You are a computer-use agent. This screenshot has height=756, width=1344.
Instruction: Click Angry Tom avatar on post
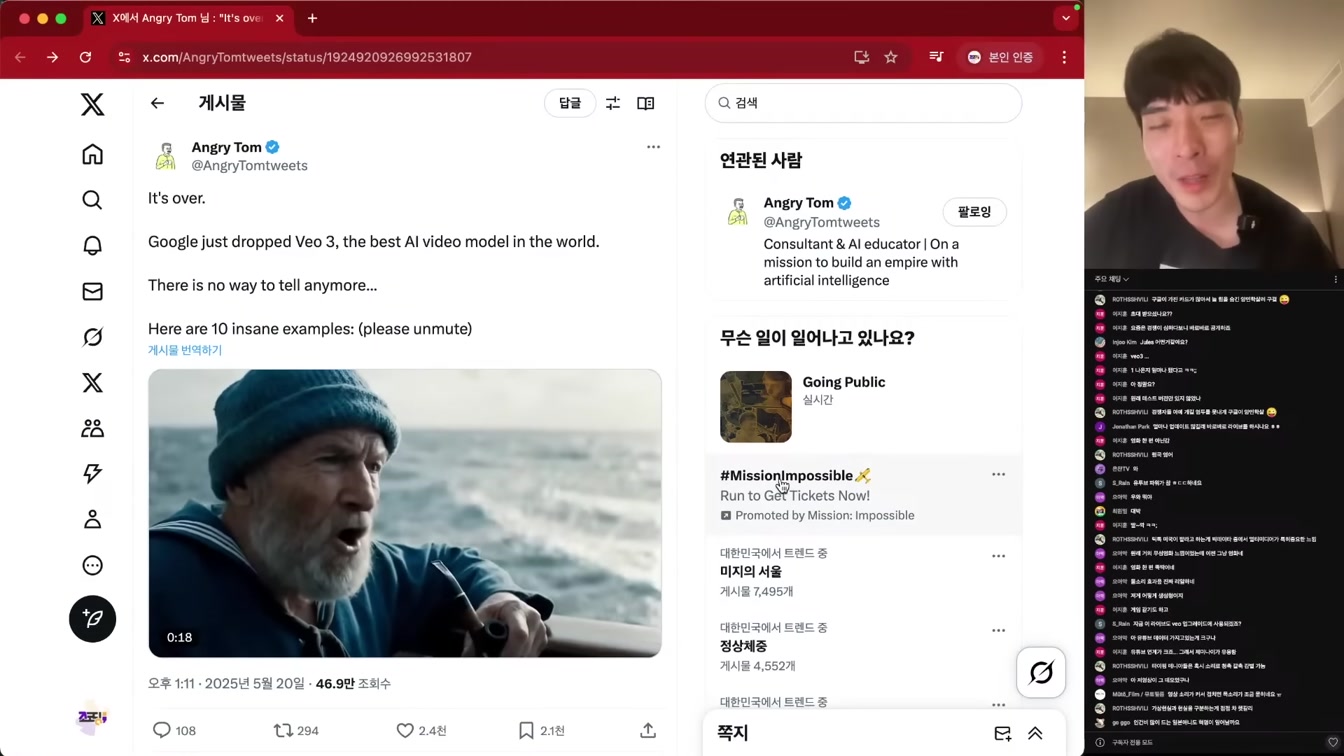coord(166,156)
